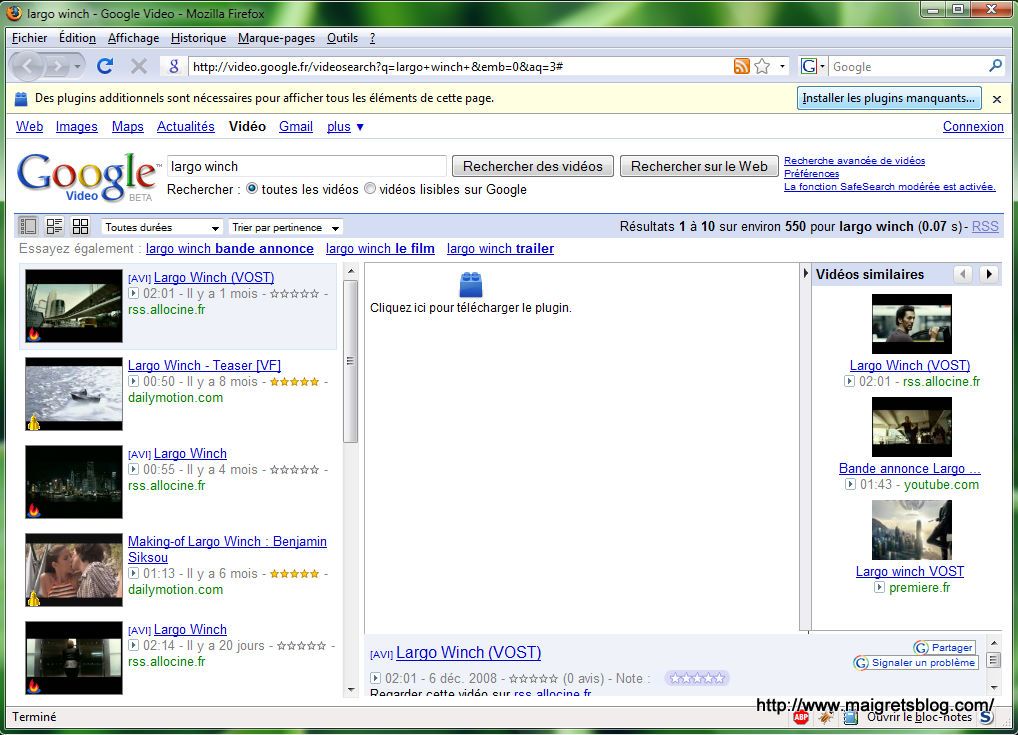The image size is (1018, 735).
Task: Open the Édition menu
Action: point(77,38)
